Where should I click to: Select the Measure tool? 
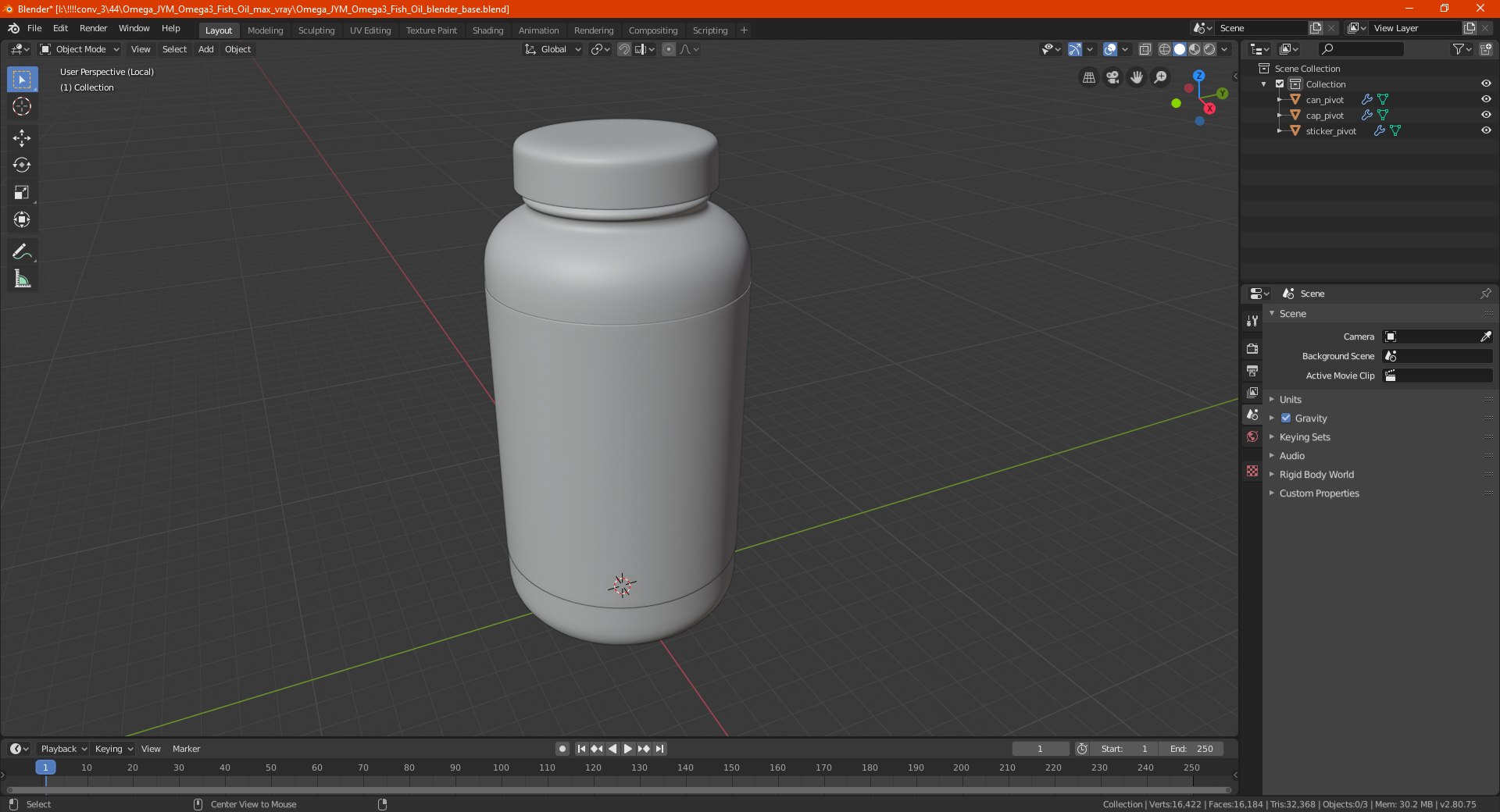pyautogui.click(x=22, y=279)
